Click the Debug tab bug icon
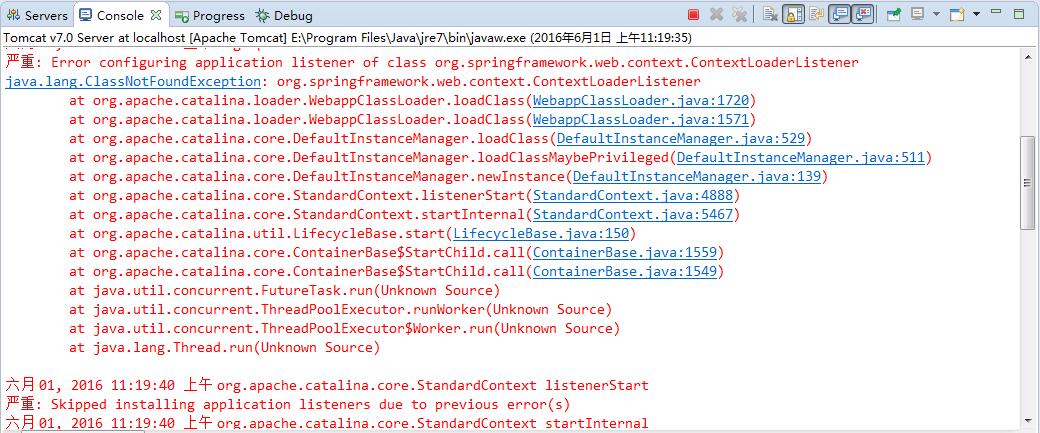Screen dimensions: 1040x433 pos(263,15)
